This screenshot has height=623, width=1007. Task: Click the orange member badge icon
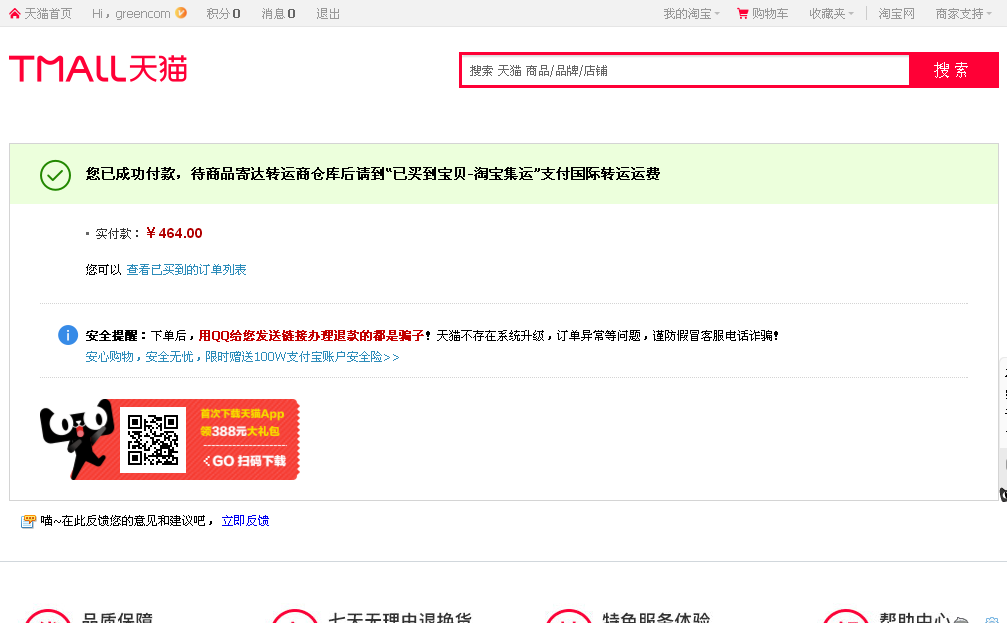click(181, 13)
